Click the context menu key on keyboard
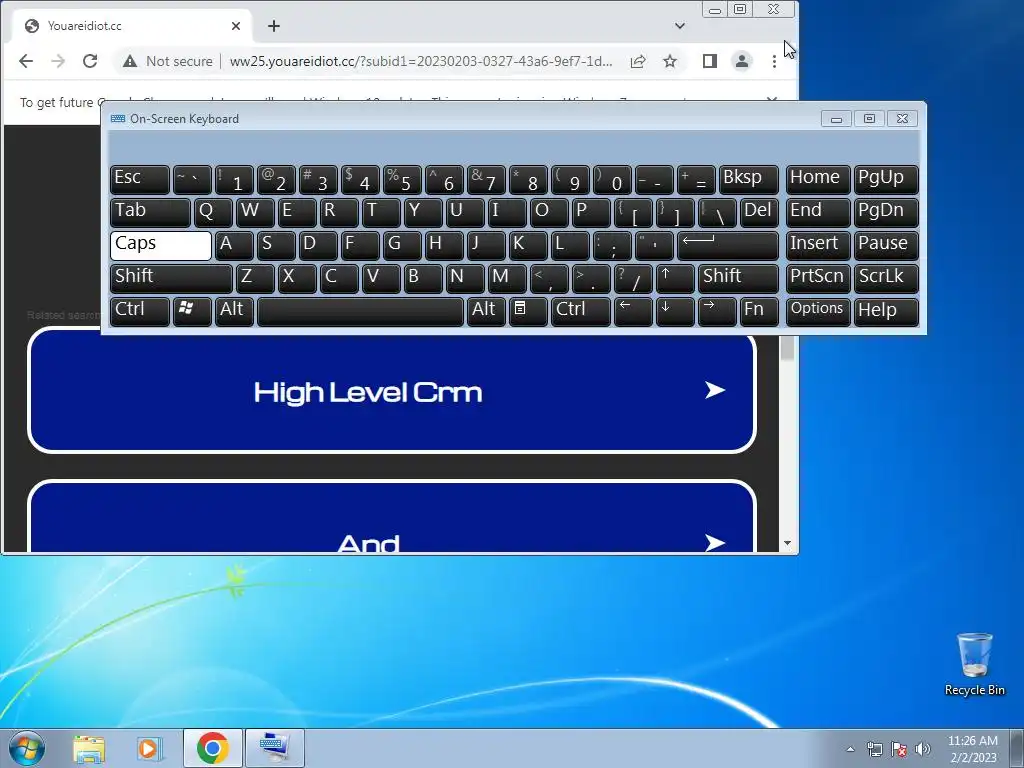The image size is (1024, 768). tap(528, 312)
